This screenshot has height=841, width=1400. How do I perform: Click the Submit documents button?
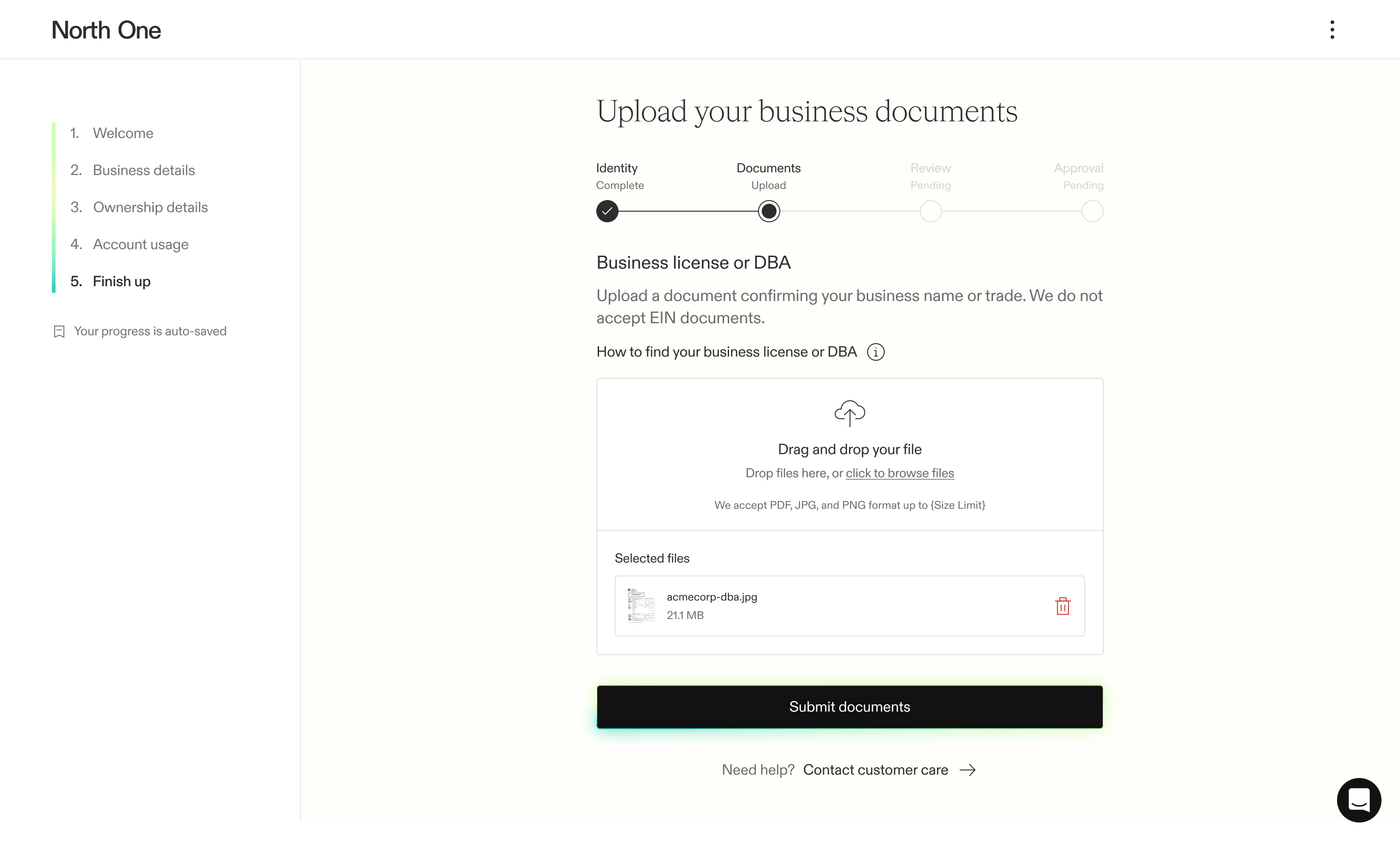pos(849,707)
